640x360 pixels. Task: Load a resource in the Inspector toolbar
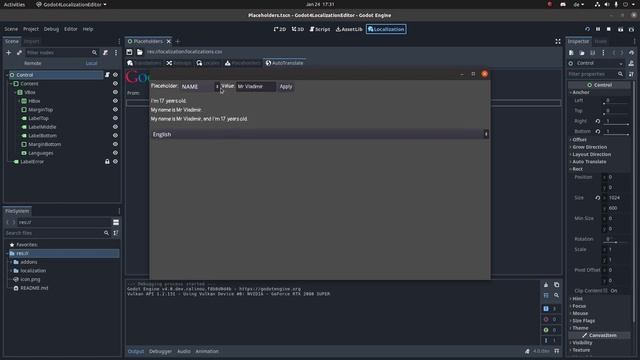pos(582,53)
